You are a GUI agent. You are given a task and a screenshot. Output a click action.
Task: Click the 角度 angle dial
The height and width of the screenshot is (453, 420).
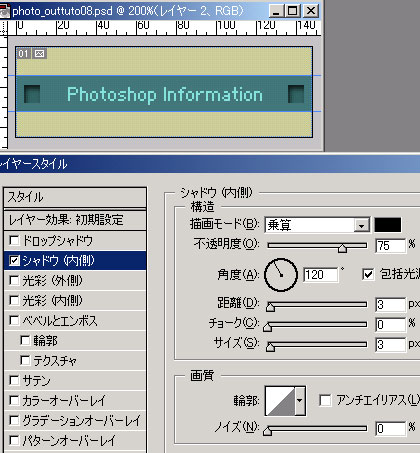[281, 275]
